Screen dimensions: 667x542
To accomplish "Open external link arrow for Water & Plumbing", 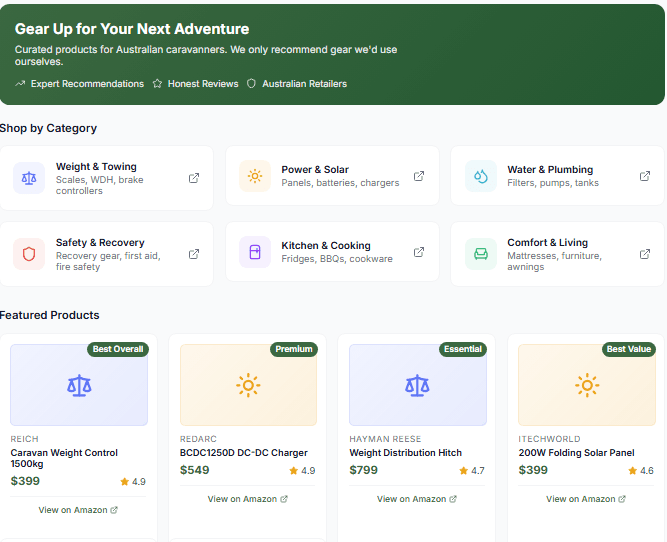I will click(x=645, y=176).
